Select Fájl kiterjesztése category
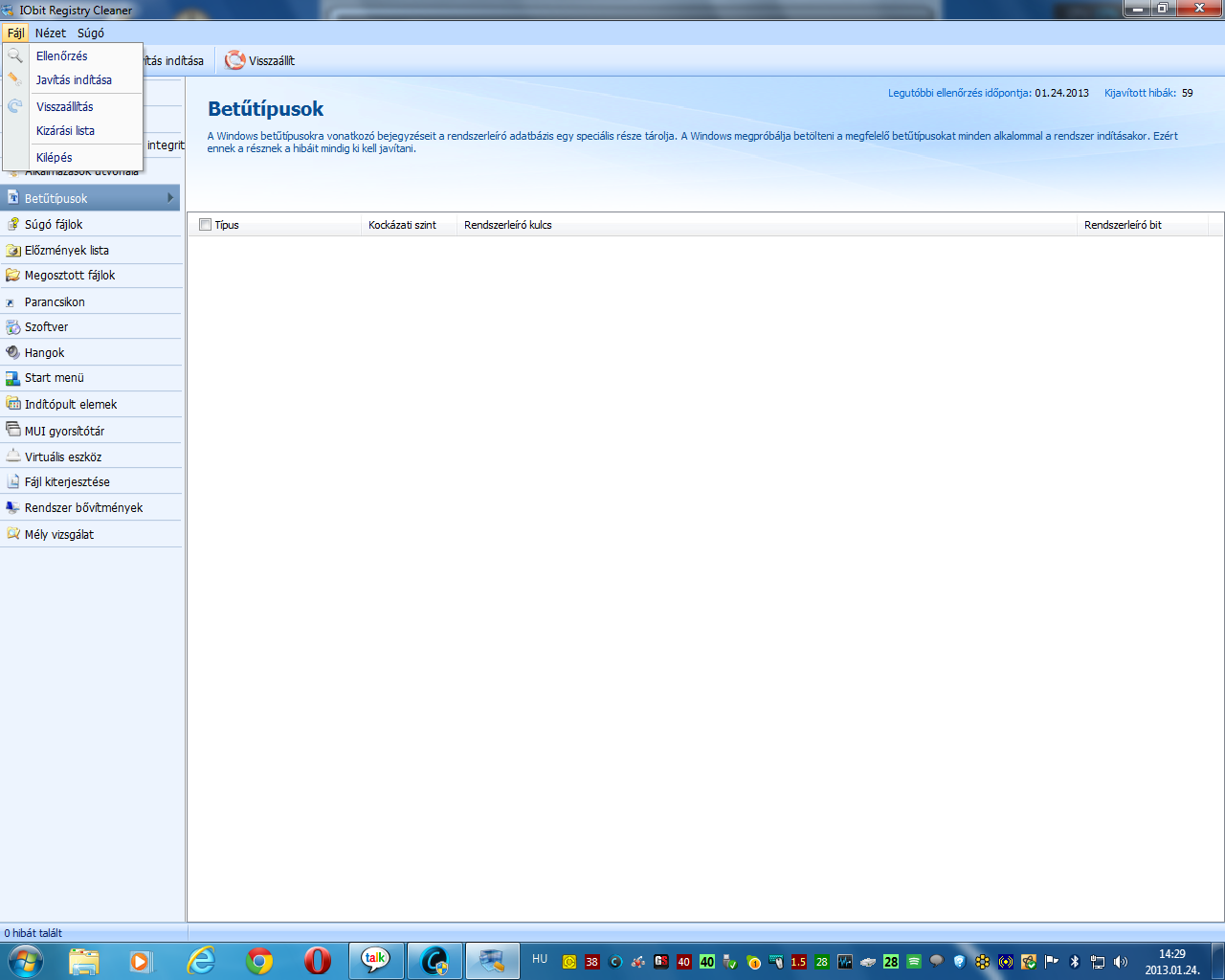1225x980 pixels. tap(90, 481)
